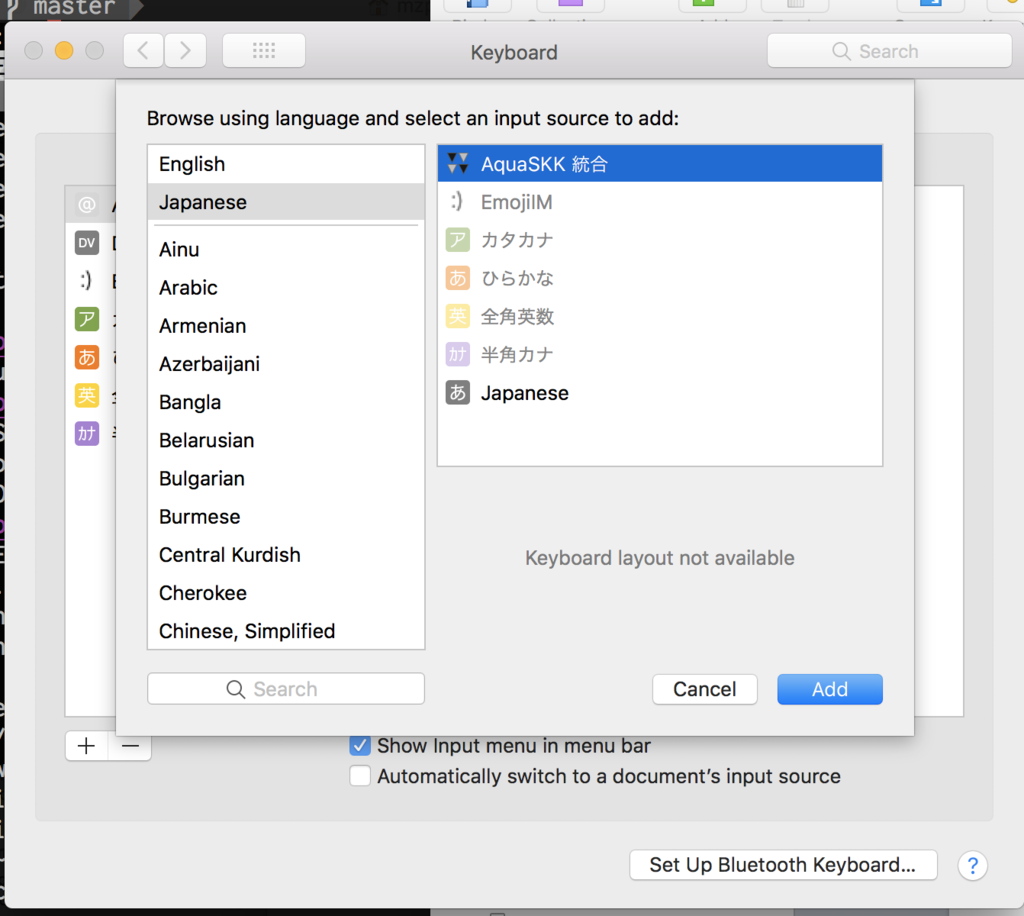Click the Japanese label in the input source list
Image resolution: width=1024 pixels, height=916 pixels.
point(525,393)
